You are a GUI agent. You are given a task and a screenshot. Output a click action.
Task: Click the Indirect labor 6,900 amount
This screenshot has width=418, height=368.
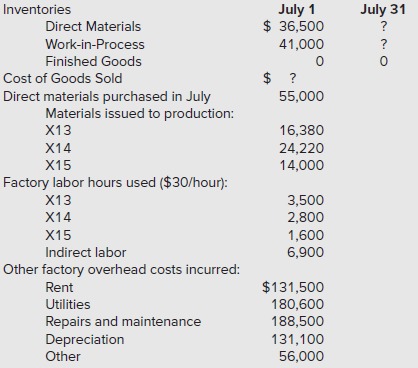click(306, 252)
